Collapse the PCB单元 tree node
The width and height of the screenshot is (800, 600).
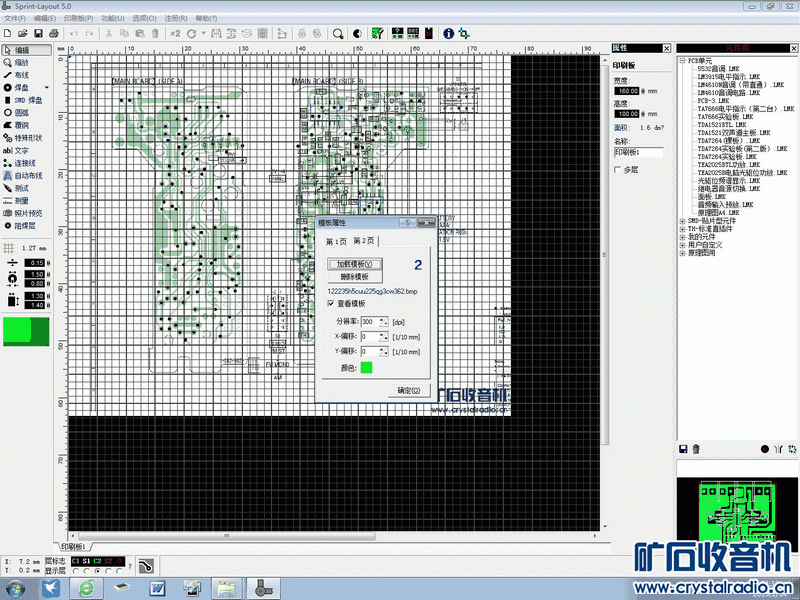[x=681, y=61]
